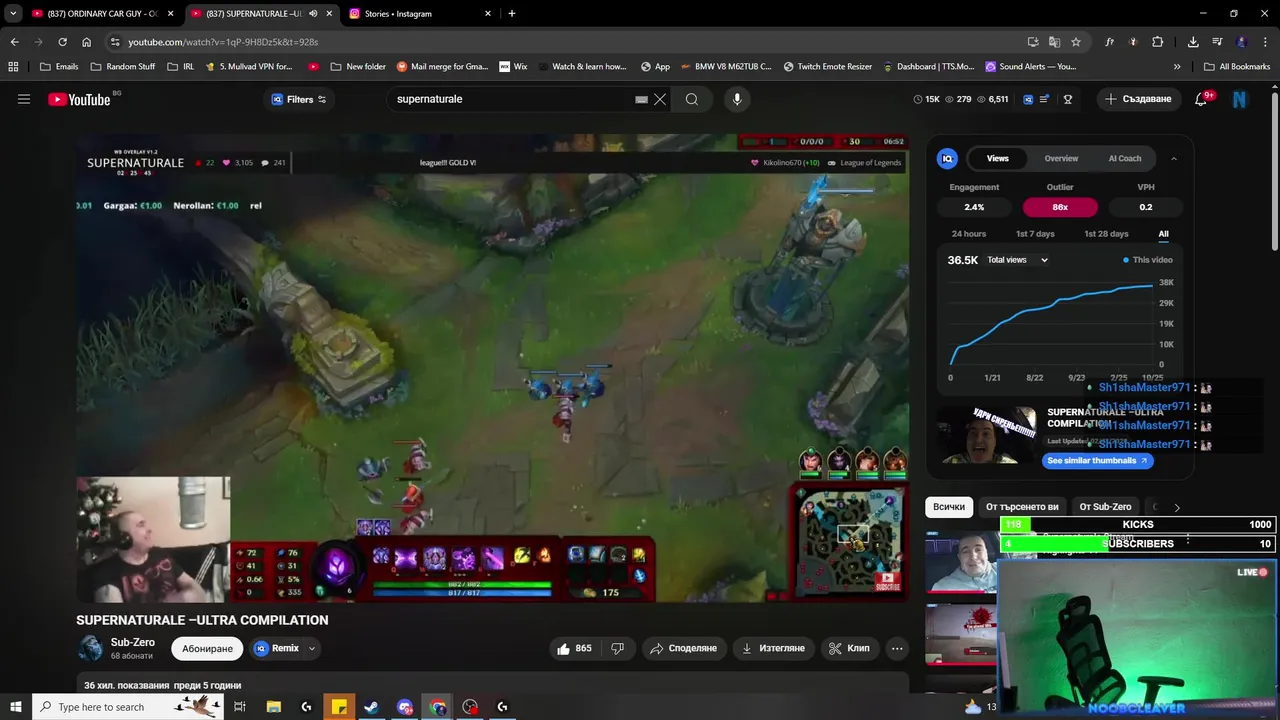Open Sticky Notes from the taskbar
Image resolution: width=1280 pixels, height=720 pixels.
339,707
